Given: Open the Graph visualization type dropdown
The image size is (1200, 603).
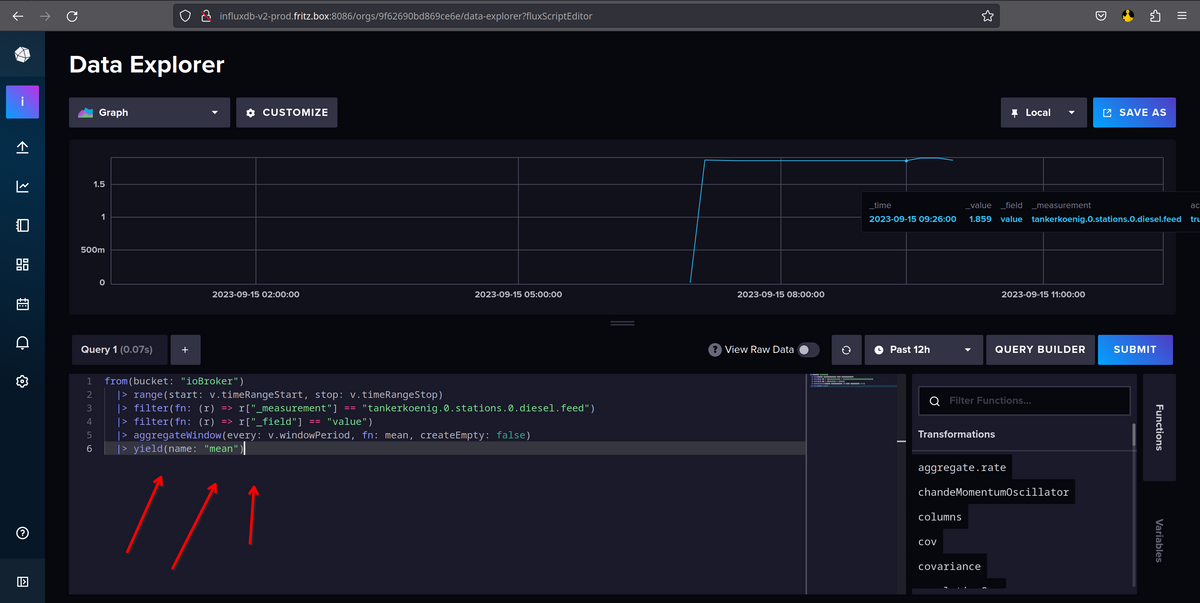Looking at the screenshot, I should (149, 113).
